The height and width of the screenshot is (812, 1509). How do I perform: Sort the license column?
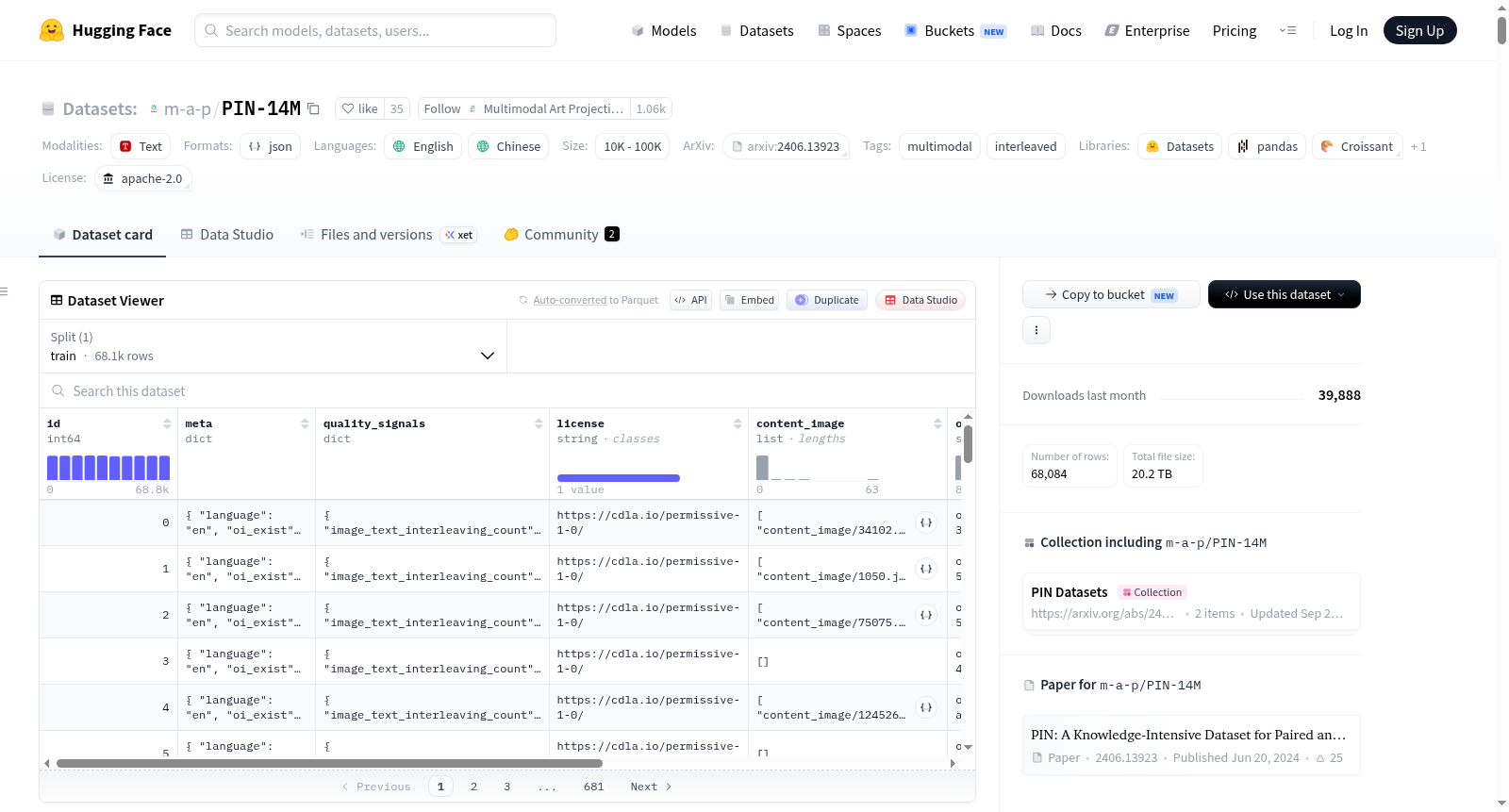738,423
